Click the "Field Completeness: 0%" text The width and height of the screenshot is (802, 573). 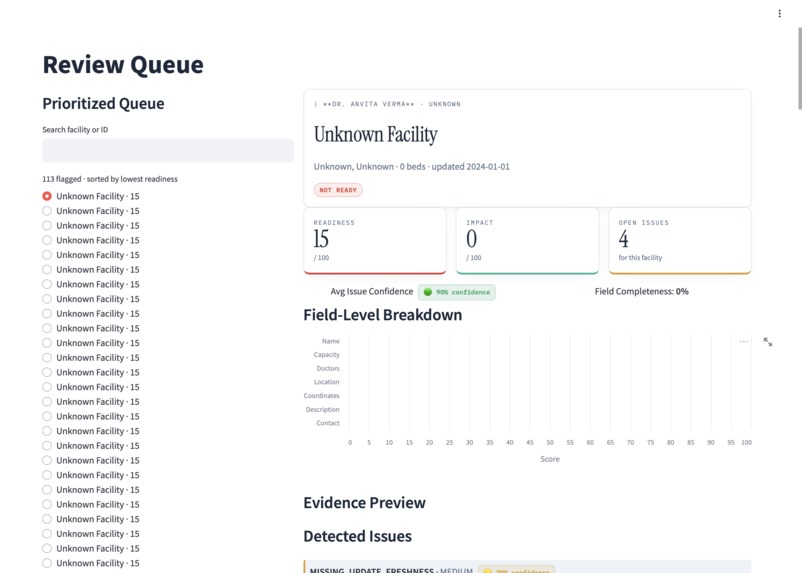coord(641,292)
